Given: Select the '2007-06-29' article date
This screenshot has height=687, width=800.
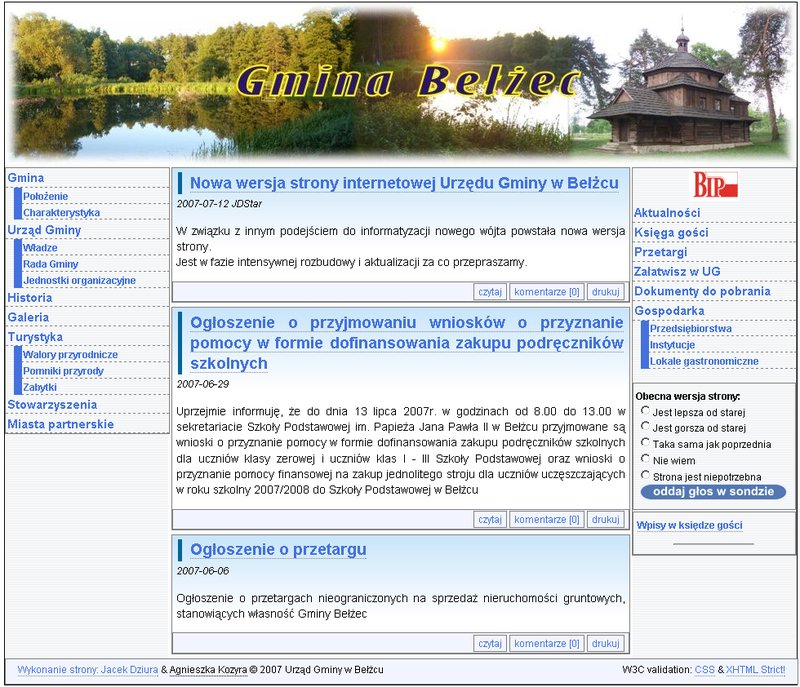Looking at the screenshot, I should pos(203,385).
